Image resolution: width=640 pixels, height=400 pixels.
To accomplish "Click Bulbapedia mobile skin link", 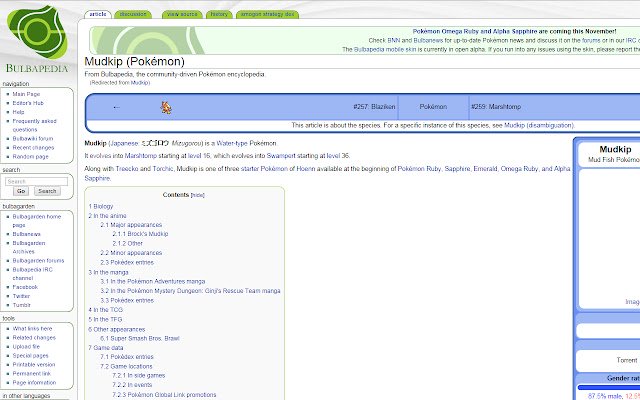I will 384,49.
